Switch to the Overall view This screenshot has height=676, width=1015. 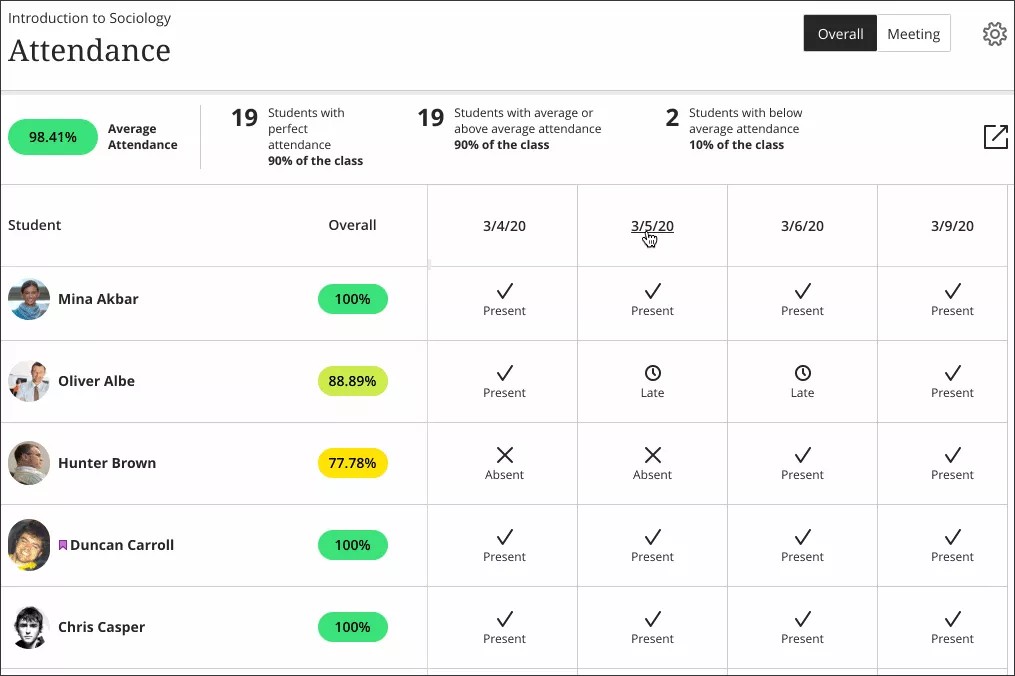click(840, 34)
